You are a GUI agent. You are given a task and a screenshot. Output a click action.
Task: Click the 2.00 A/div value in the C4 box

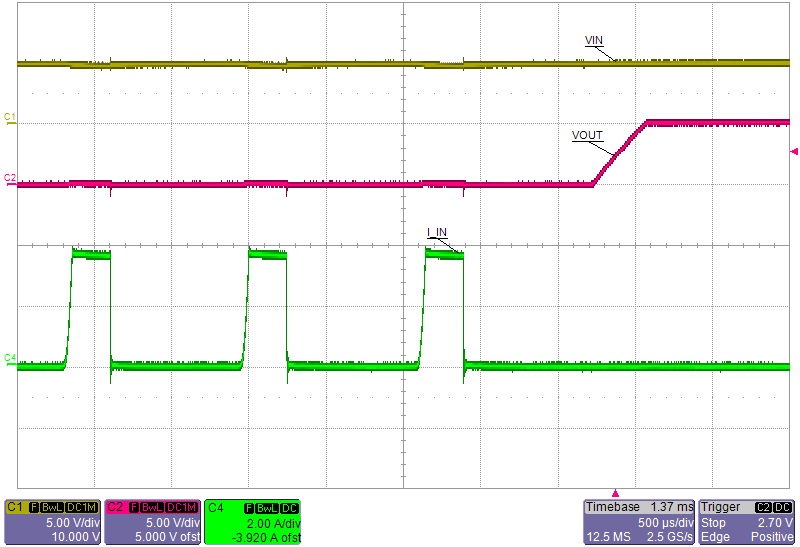point(274,524)
